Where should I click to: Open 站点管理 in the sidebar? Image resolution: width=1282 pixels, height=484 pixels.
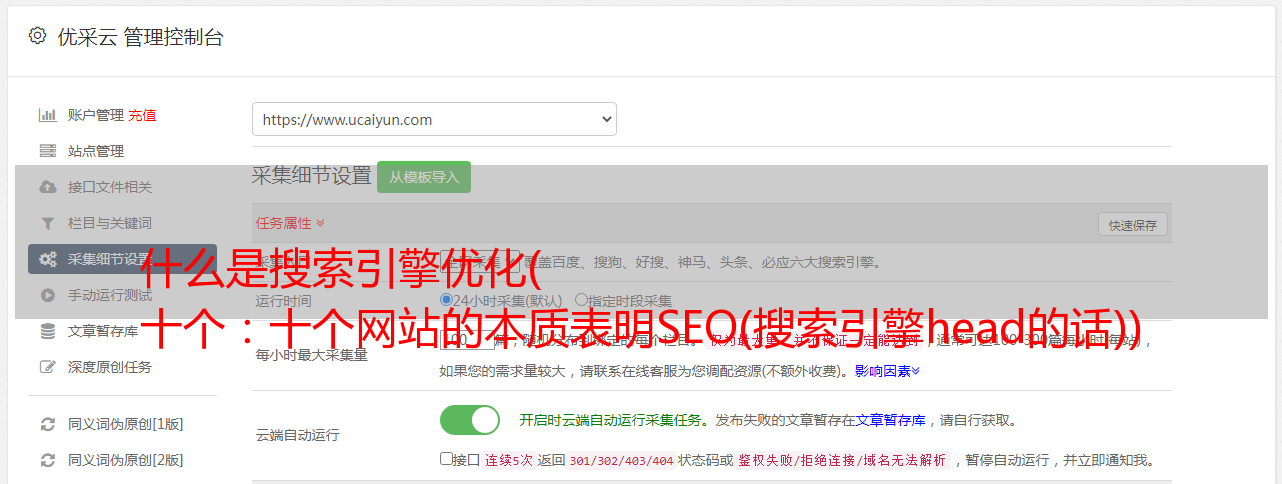pyautogui.click(x=96, y=151)
